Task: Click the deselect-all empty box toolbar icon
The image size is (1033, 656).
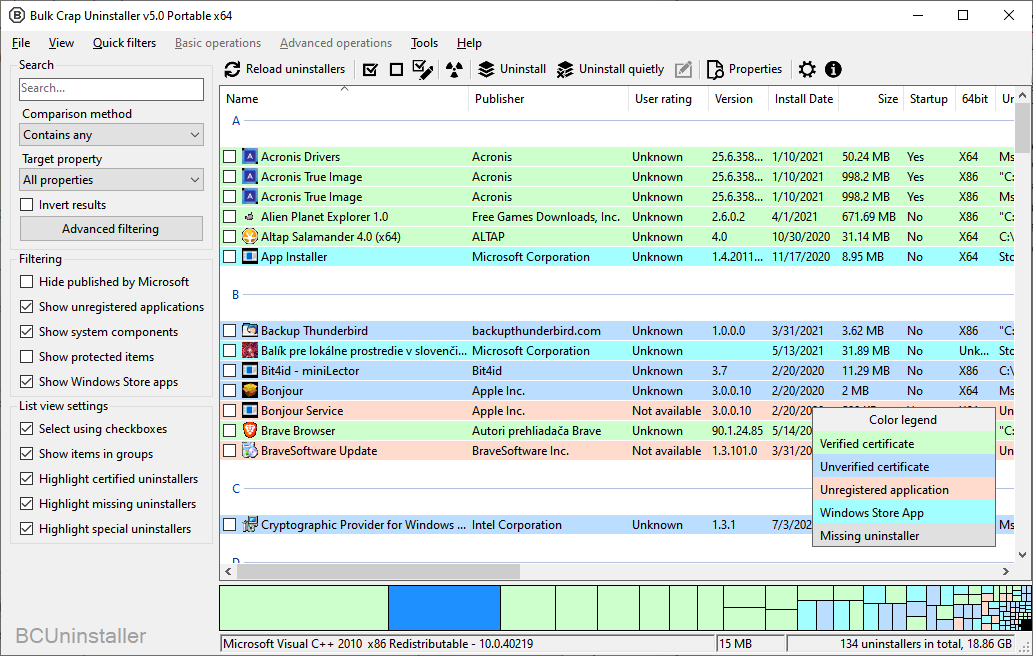Action: click(396, 69)
